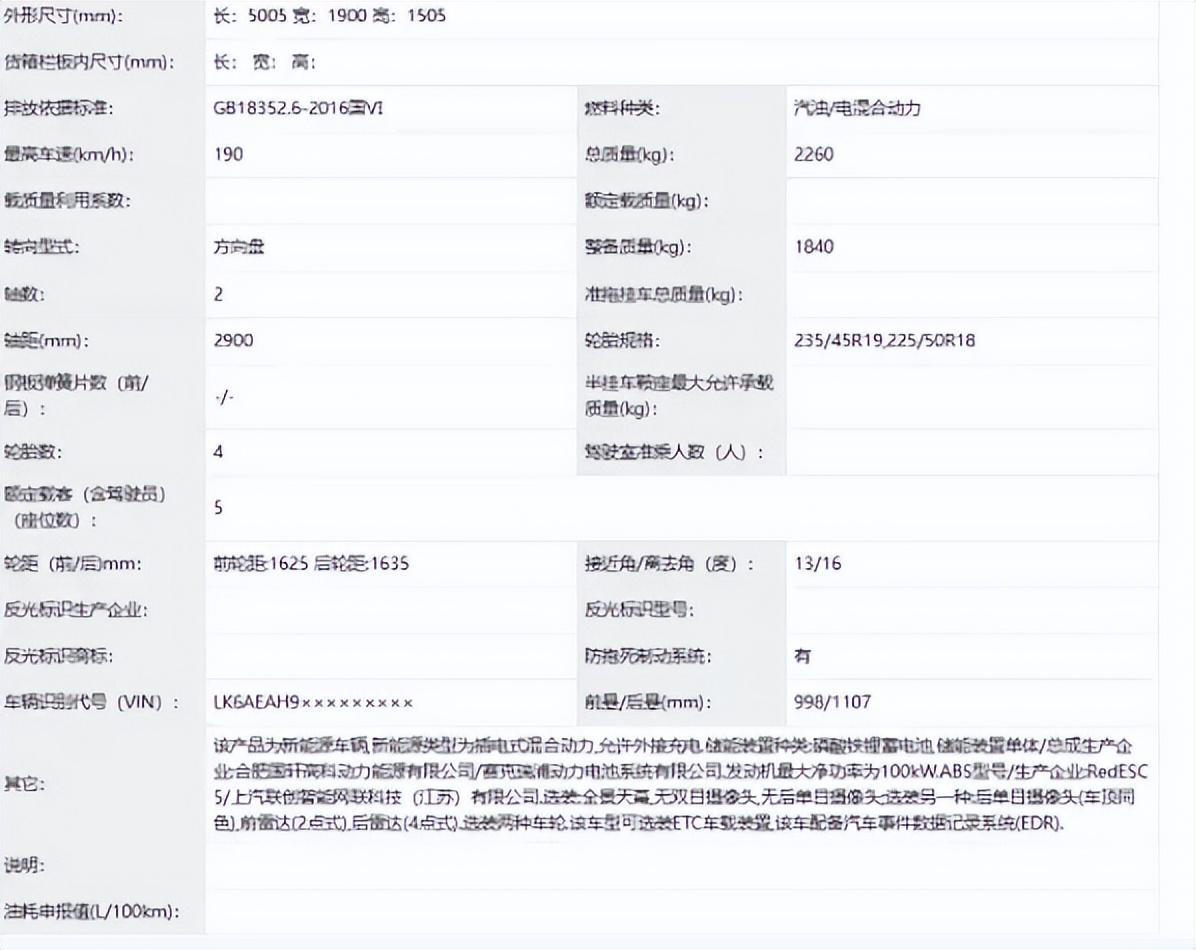Click the max speed value 190
1196x950 pixels.
click(228, 154)
